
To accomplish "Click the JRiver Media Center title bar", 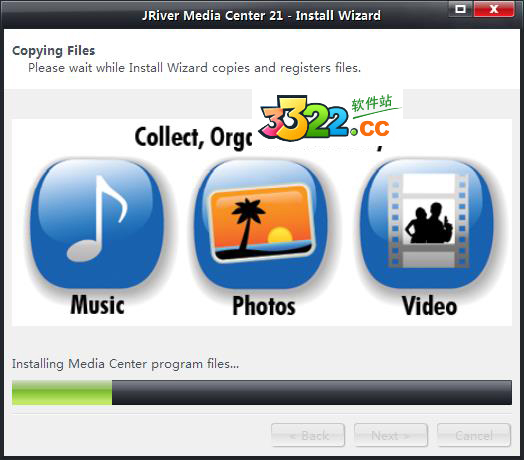I will pyautogui.click(x=261, y=15).
